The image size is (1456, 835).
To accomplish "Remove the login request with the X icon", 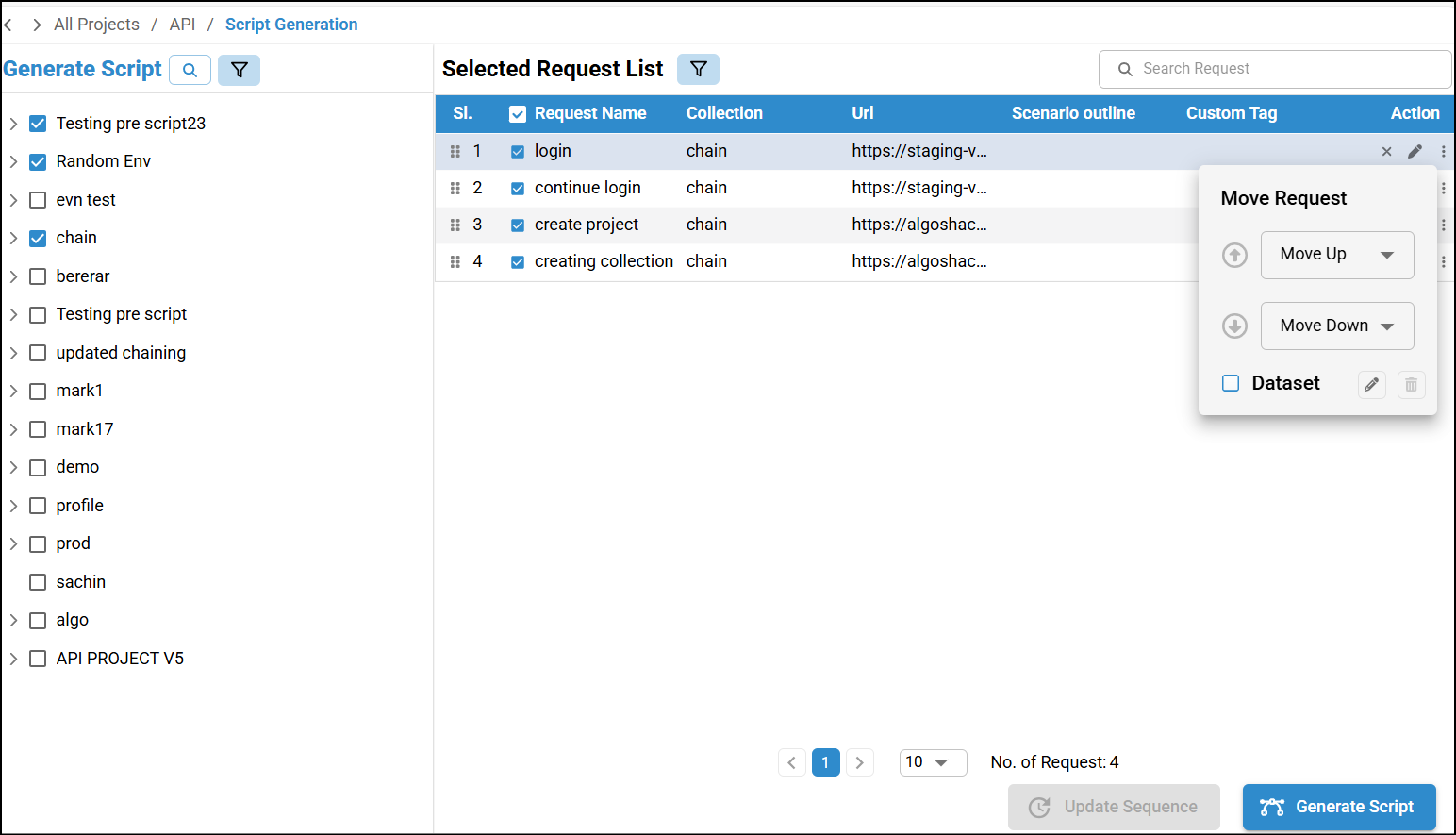I will click(1386, 151).
